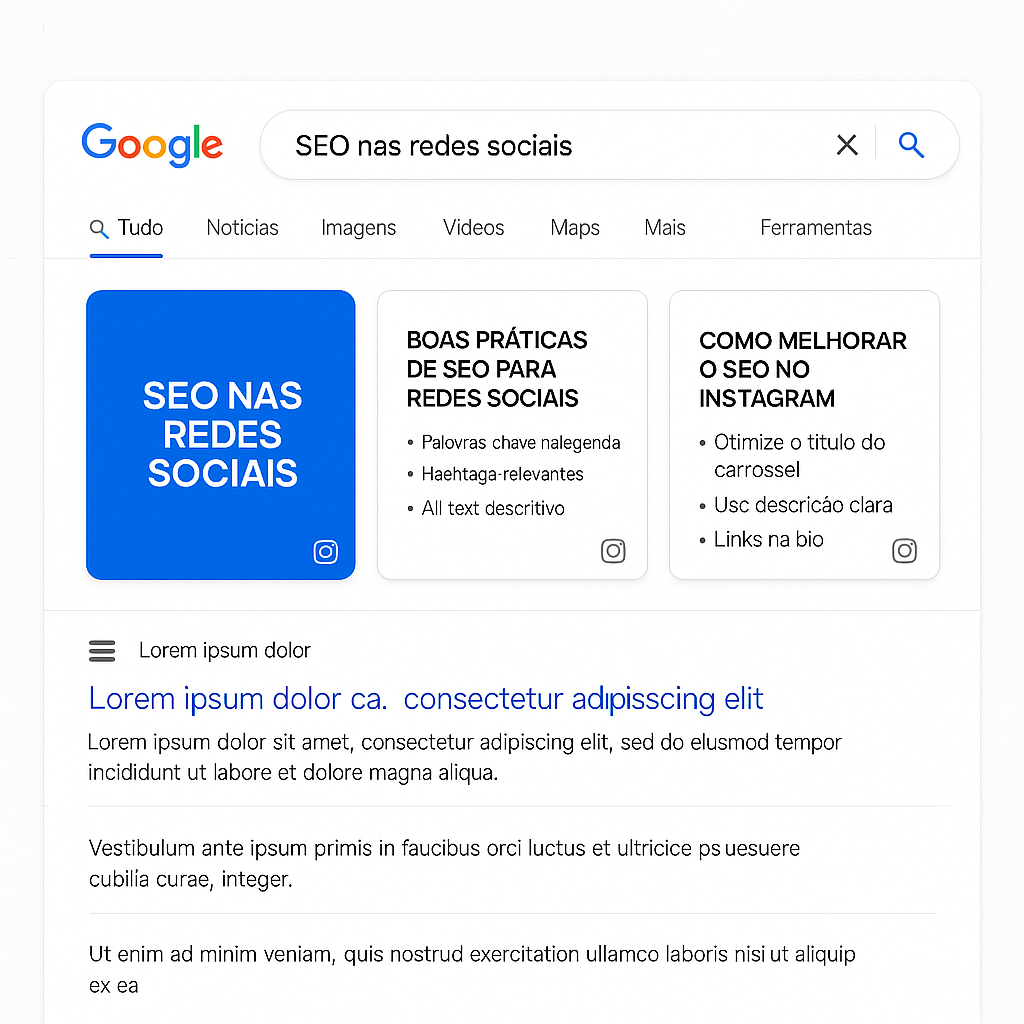Select the Maps tab

click(575, 228)
